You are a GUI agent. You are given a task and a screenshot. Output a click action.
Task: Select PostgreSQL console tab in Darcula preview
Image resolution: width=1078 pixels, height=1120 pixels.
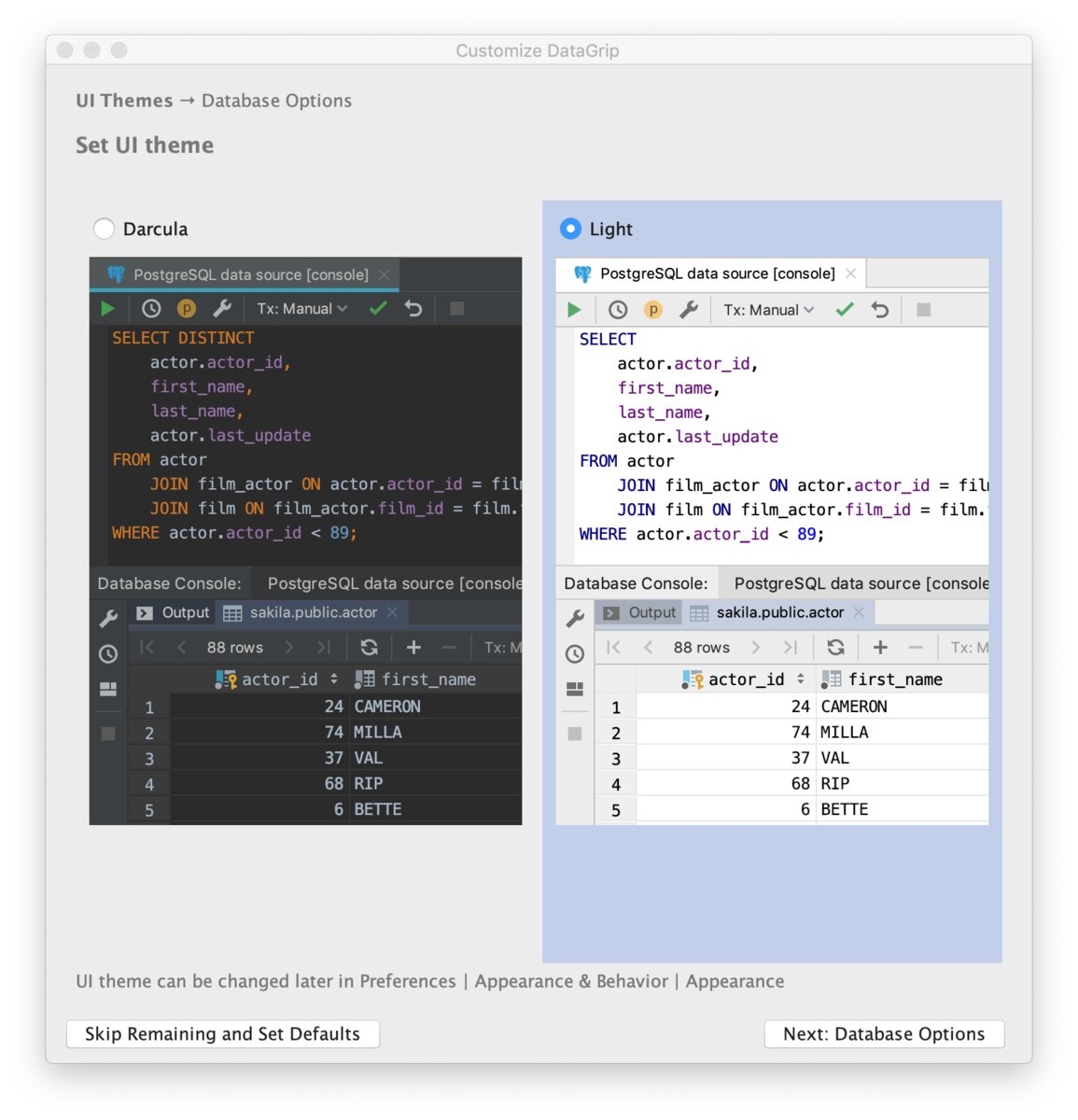coord(245,274)
